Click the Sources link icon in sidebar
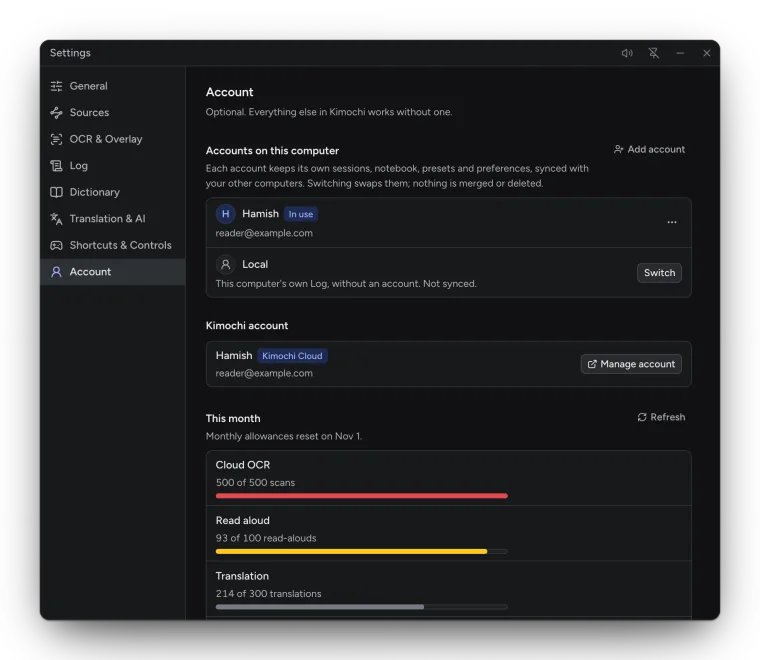Image resolution: width=760 pixels, height=660 pixels. tap(56, 113)
